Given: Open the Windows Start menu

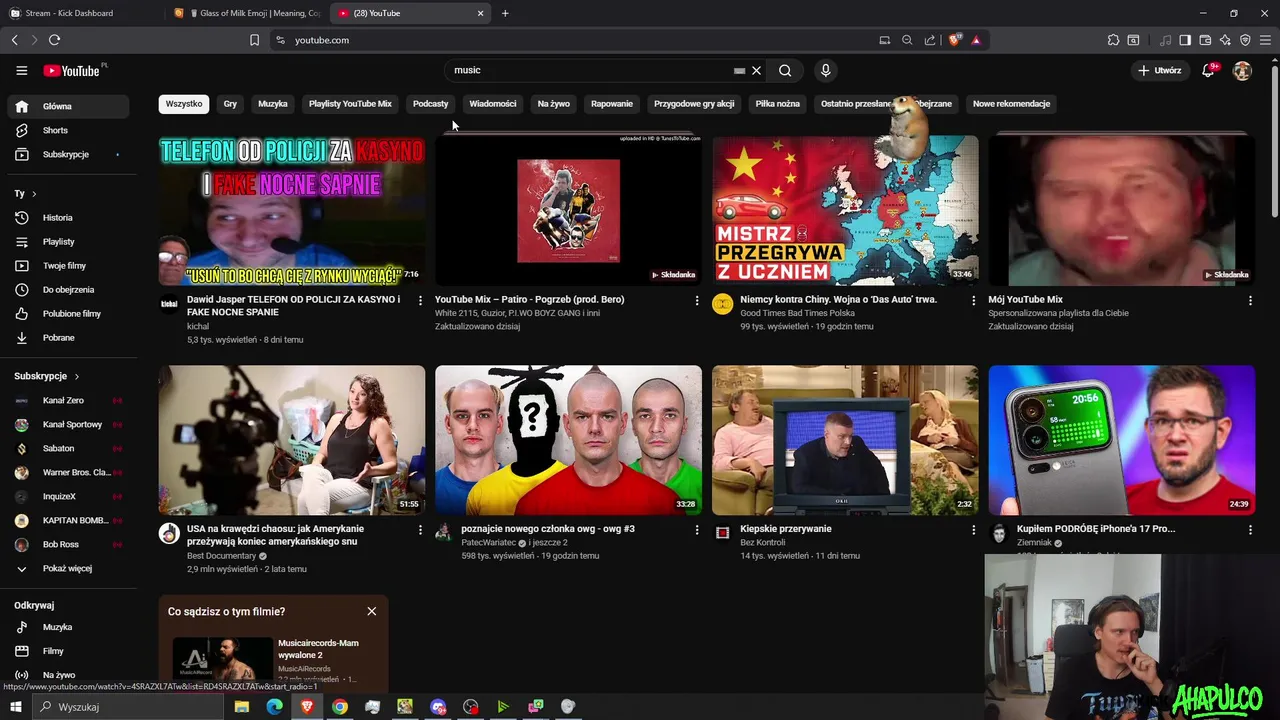Looking at the screenshot, I should (x=15, y=707).
